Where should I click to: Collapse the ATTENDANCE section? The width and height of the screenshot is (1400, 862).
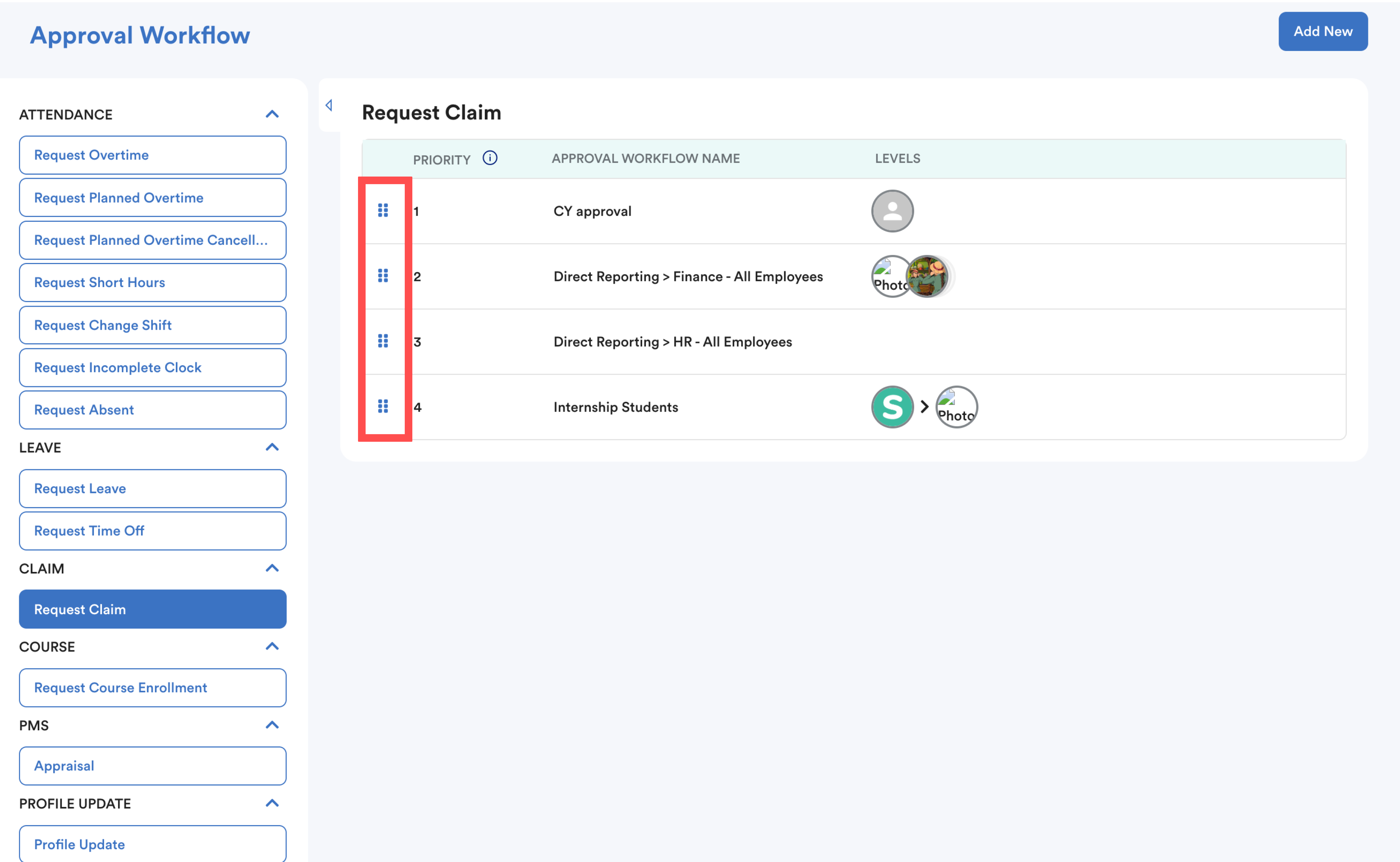[272, 115]
